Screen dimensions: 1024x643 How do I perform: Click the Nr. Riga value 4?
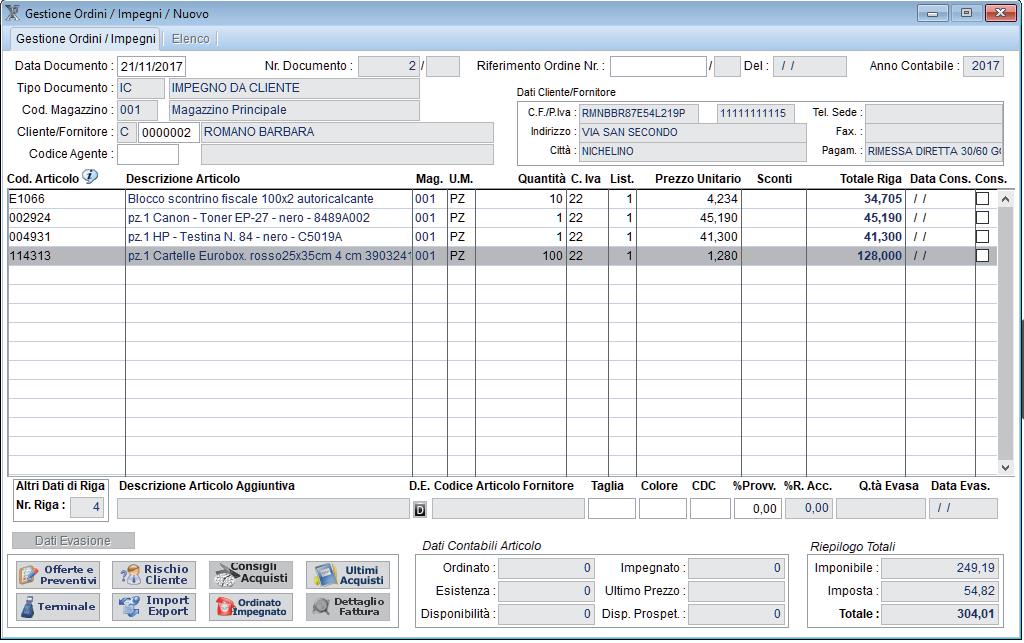(87, 507)
